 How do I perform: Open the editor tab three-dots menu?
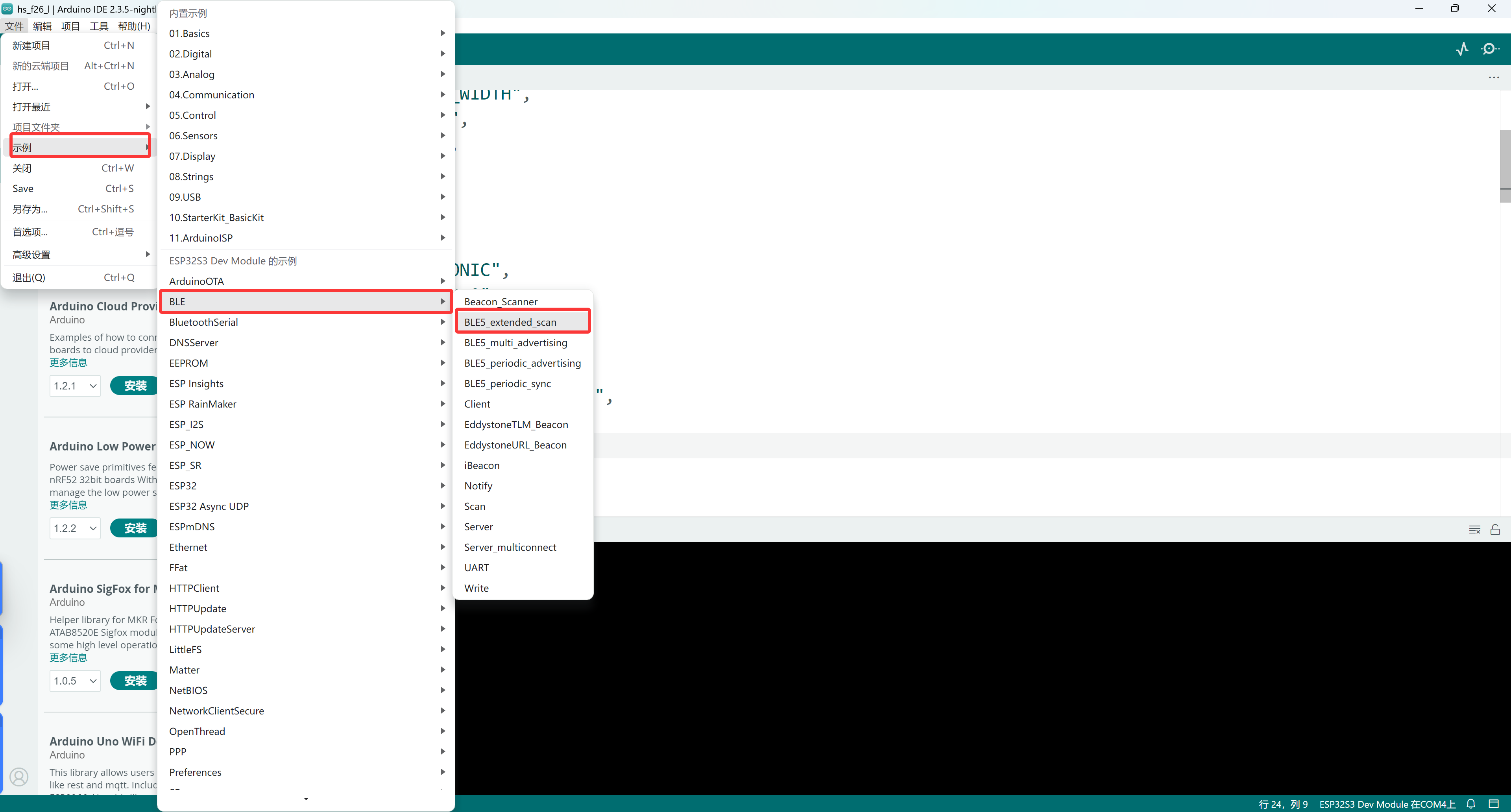(1493, 78)
